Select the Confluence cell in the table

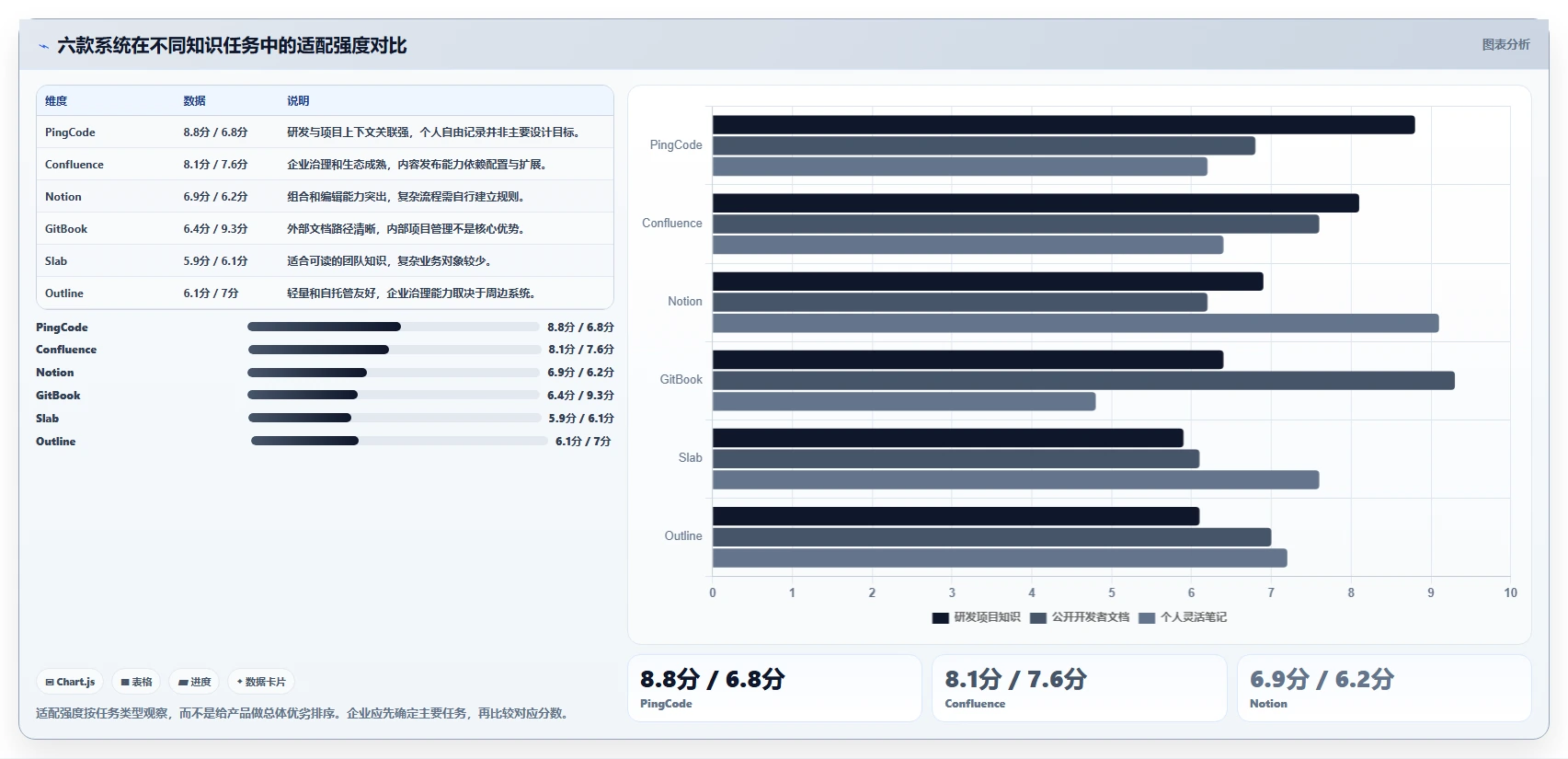point(74,165)
